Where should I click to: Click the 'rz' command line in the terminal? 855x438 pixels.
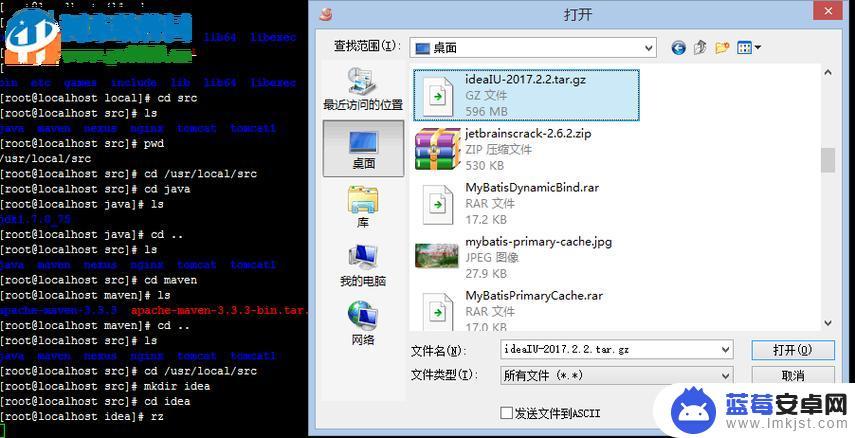(82, 416)
